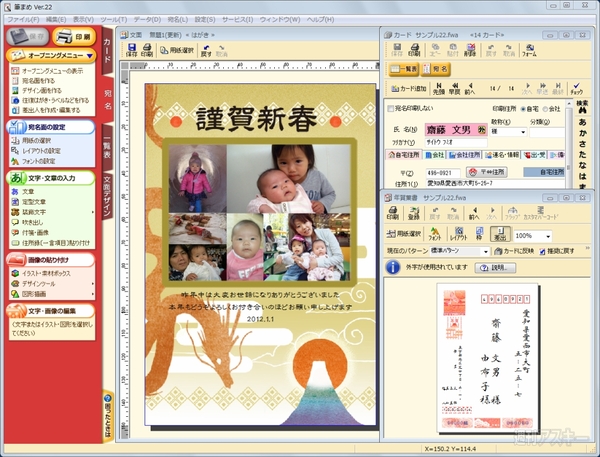Select the あ kana index entry
The height and width of the screenshot is (457, 600).
pos(582,122)
